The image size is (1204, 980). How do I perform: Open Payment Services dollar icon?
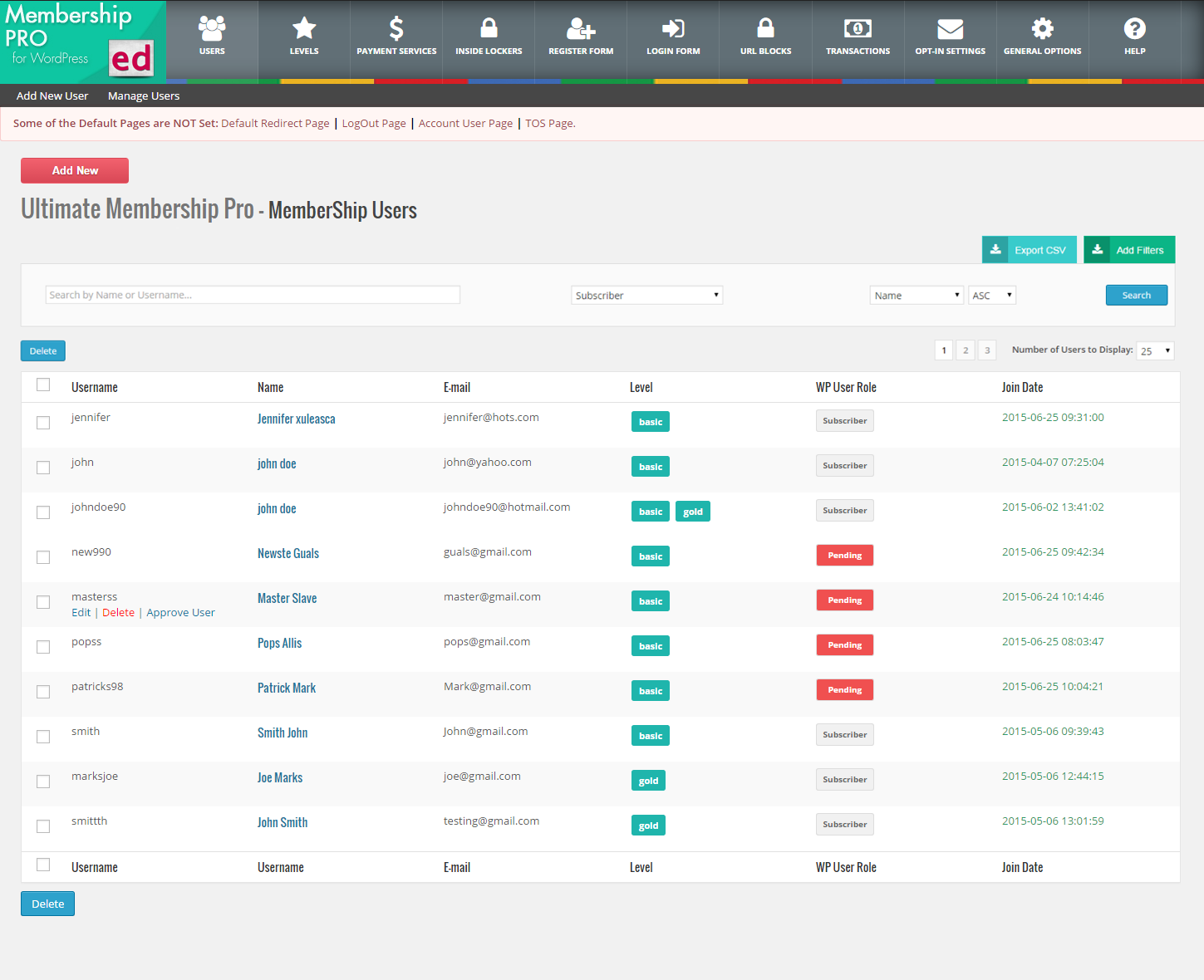click(x=396, y=29)
